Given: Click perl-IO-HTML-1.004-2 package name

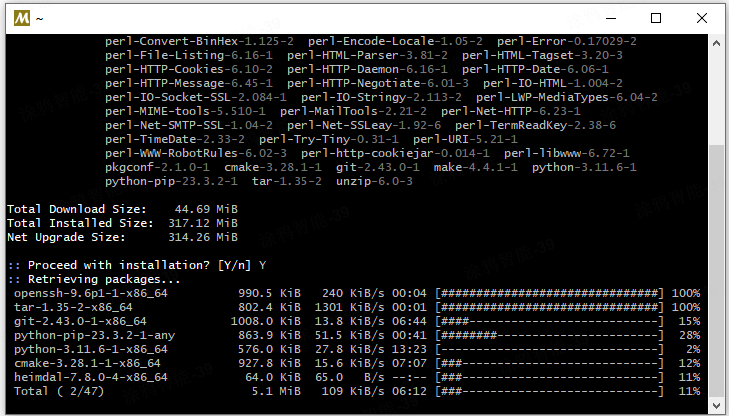Looking at the screenshot, I should [553, 83].
